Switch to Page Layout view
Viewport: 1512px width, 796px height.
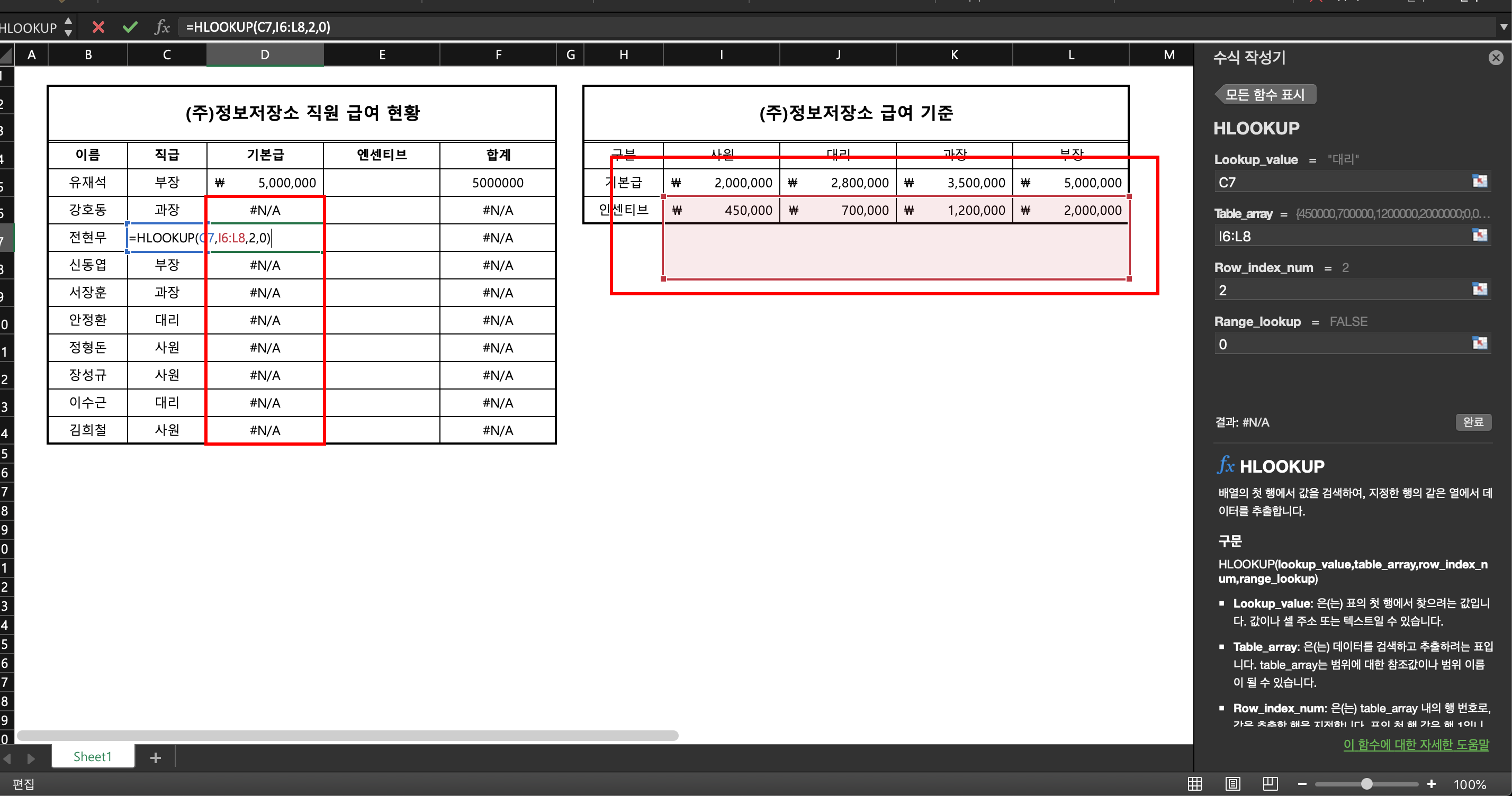coord(1232,784)
